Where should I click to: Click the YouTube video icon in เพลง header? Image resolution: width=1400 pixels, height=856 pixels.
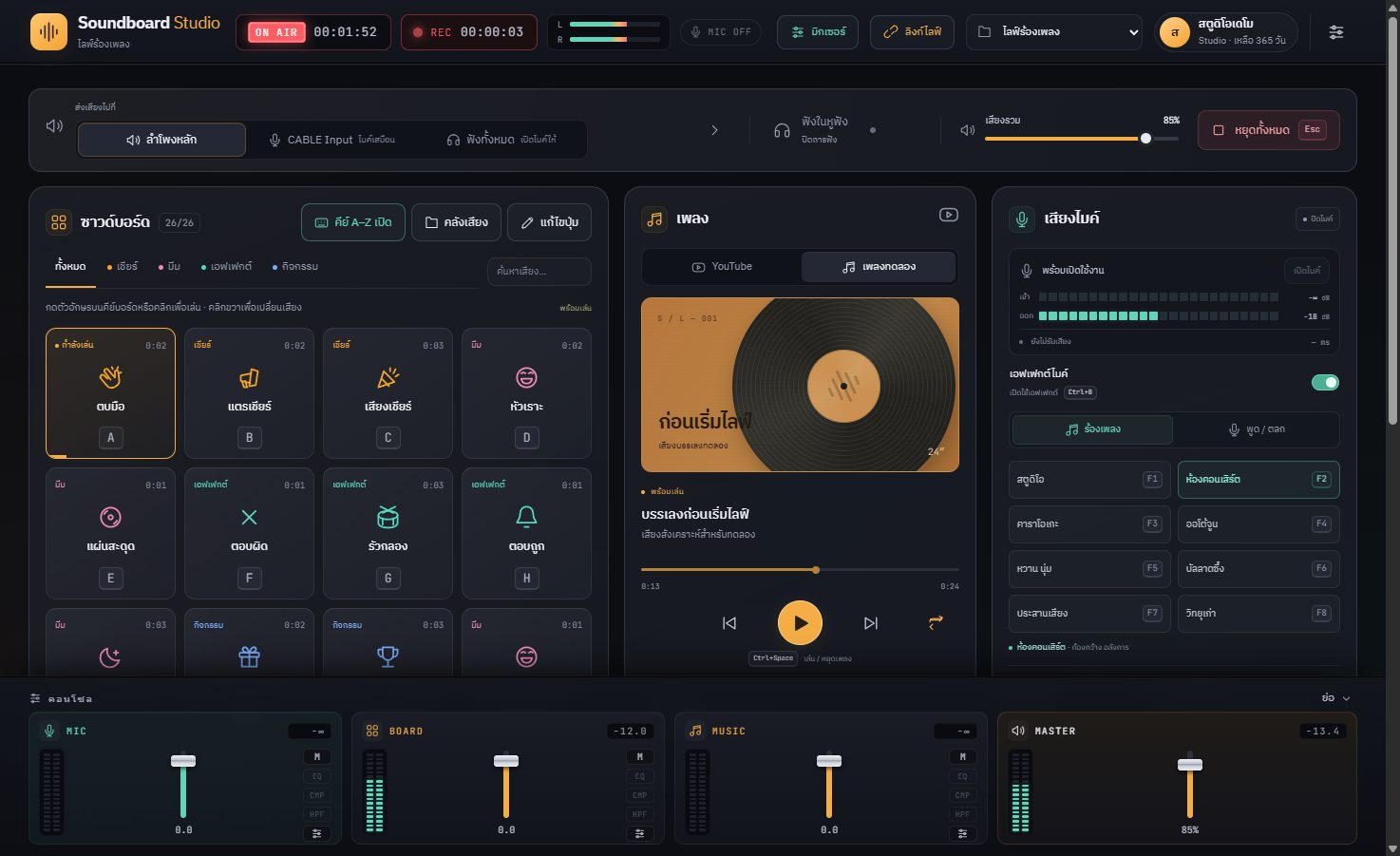(x=948, y=215)
